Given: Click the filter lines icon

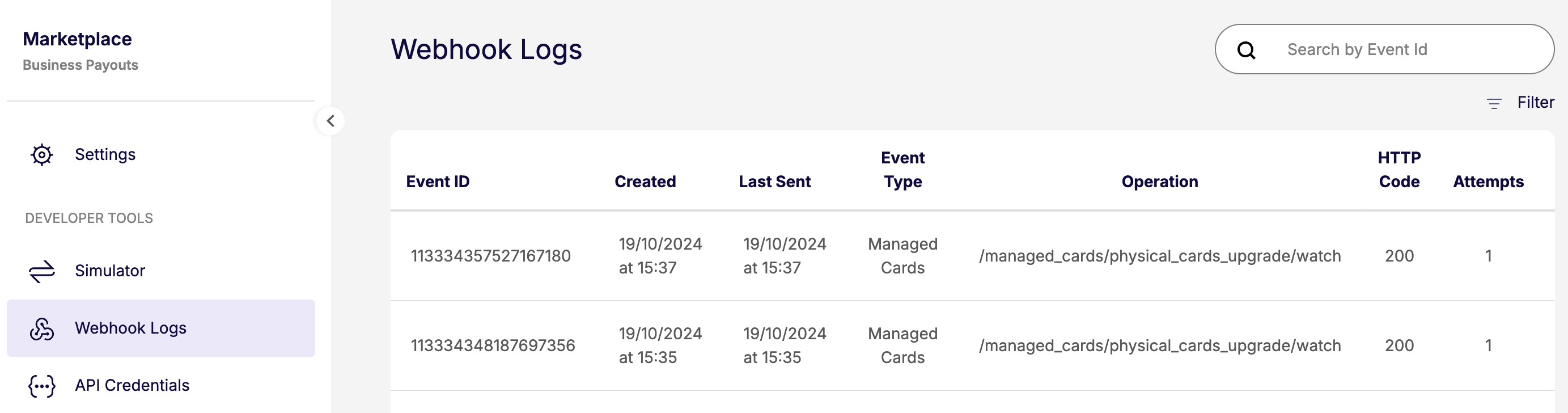Looking at the screenshot, I should (1494, 103).
